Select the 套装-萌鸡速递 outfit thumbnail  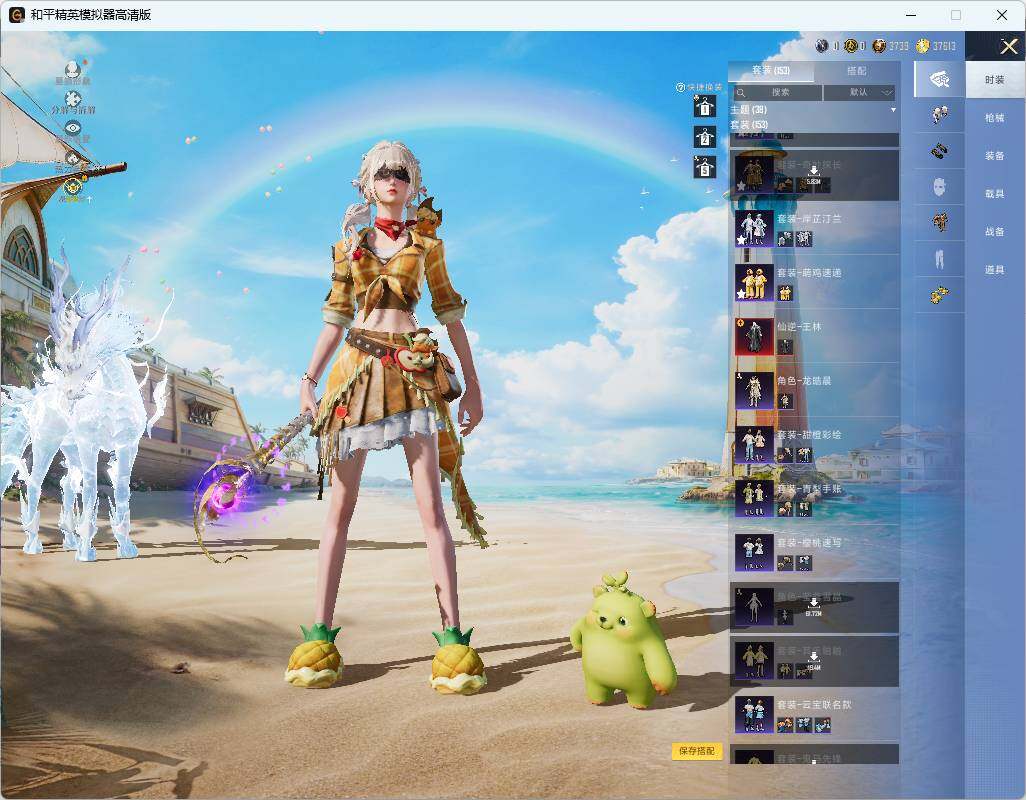coord(754,282)
